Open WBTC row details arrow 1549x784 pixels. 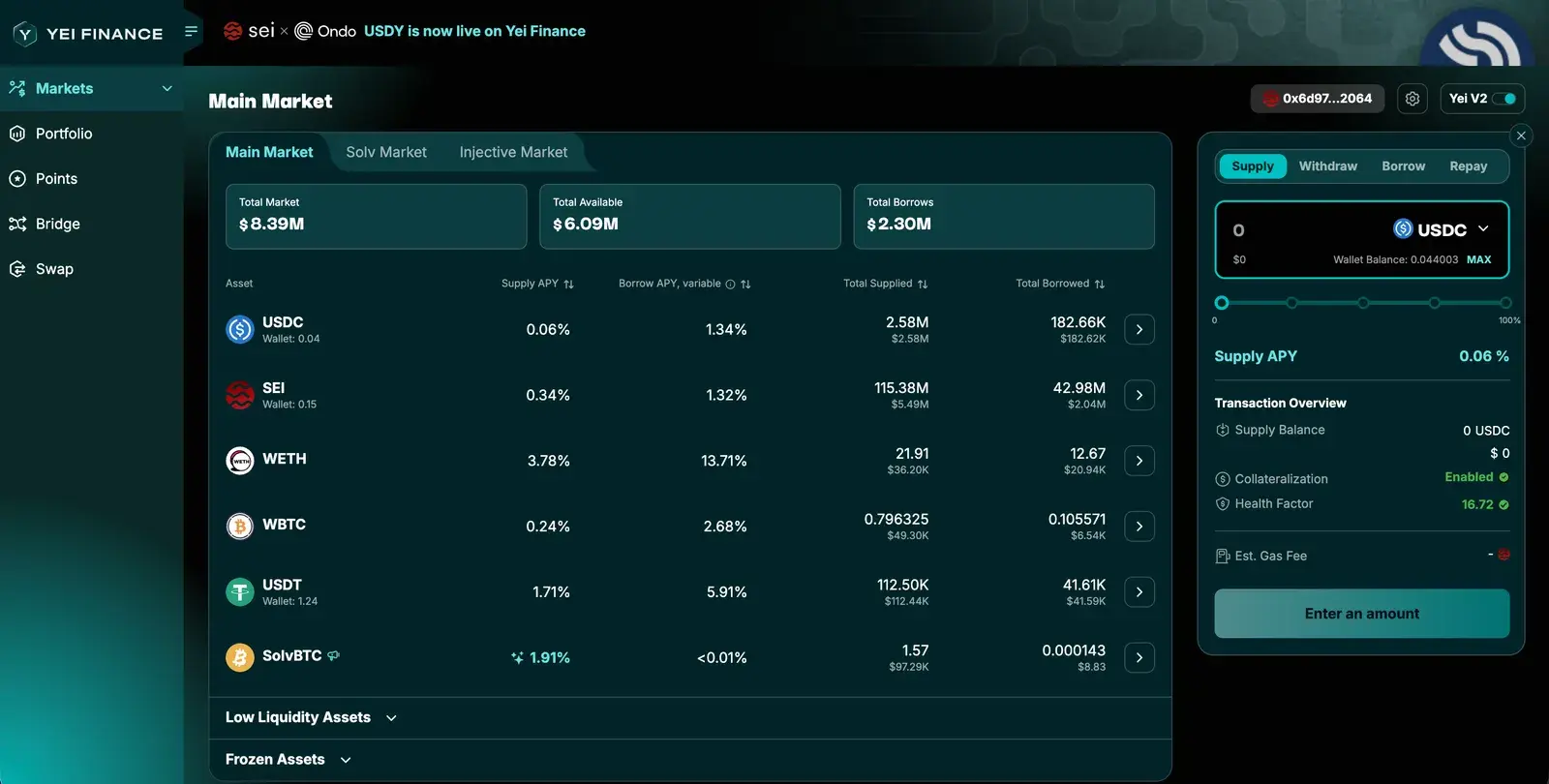(1139, 527)
